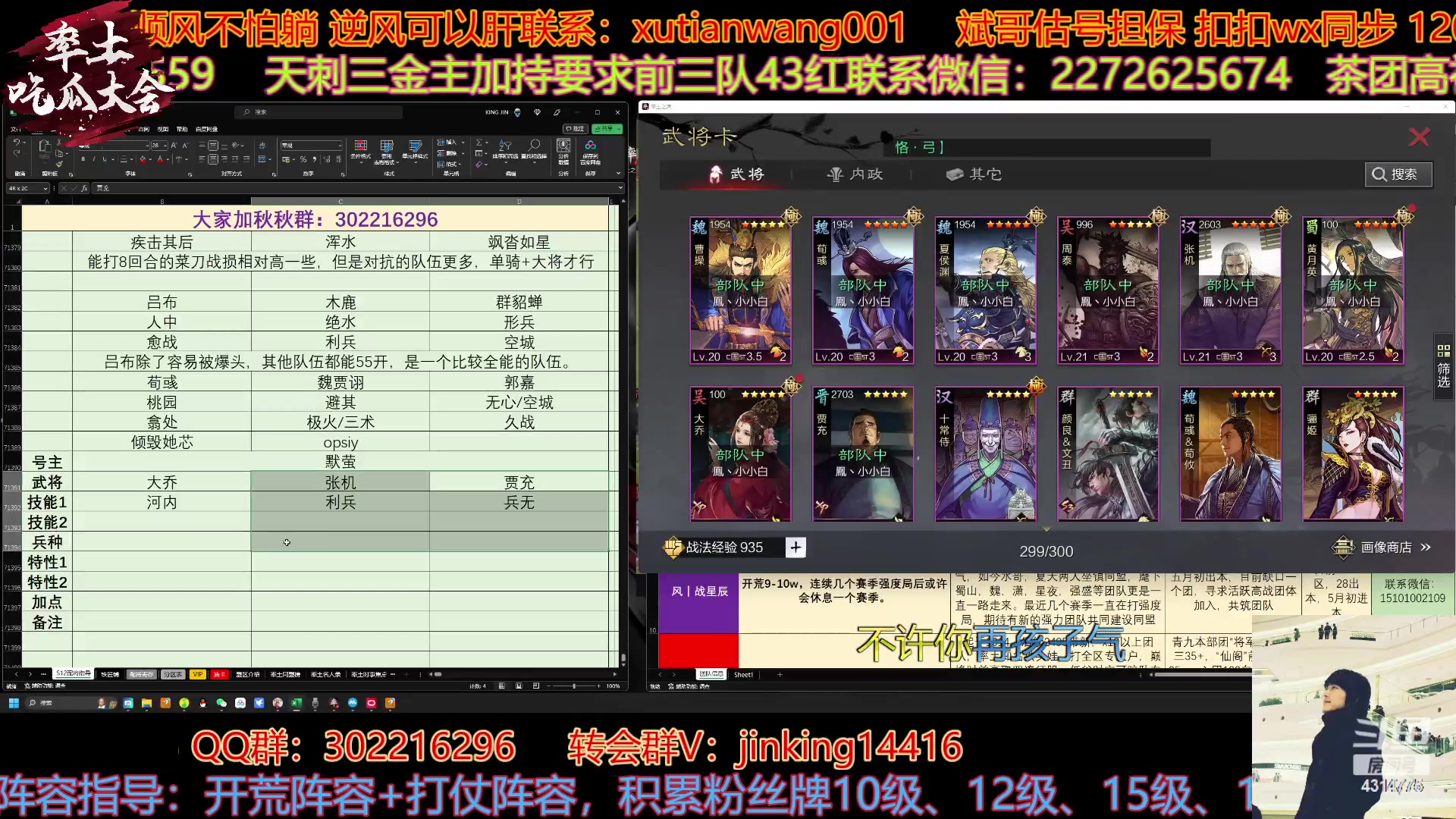Switch to Normal view icon
1456x819 pixels.
tap(501, 686)
